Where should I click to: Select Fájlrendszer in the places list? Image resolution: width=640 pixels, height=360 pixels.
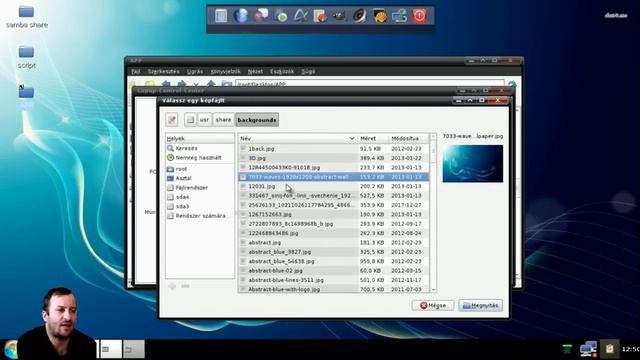[x=191, y=187]
